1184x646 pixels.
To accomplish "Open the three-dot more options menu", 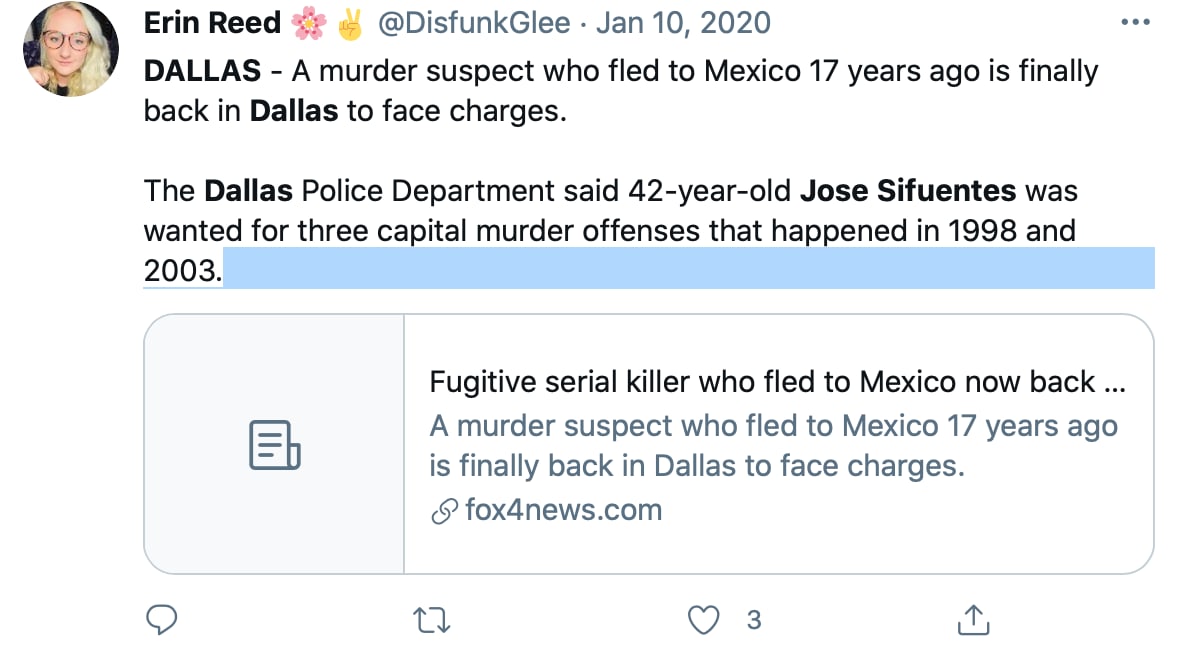I will pyautogui.click(x=1136, y=23).
